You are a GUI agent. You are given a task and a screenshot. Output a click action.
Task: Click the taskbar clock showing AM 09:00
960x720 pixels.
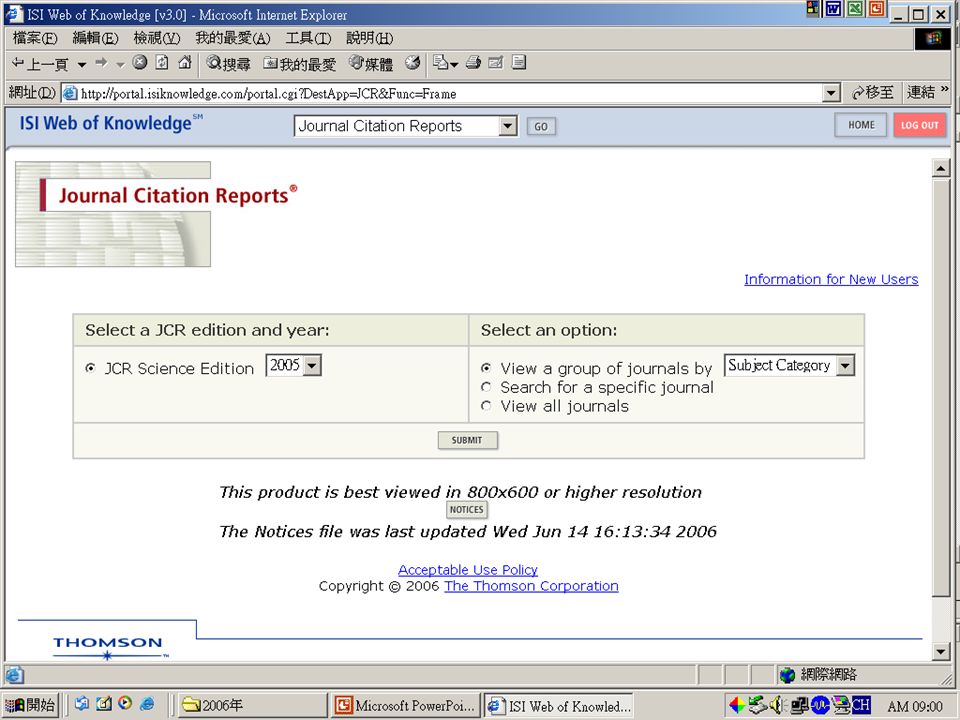tap(915, 706)
